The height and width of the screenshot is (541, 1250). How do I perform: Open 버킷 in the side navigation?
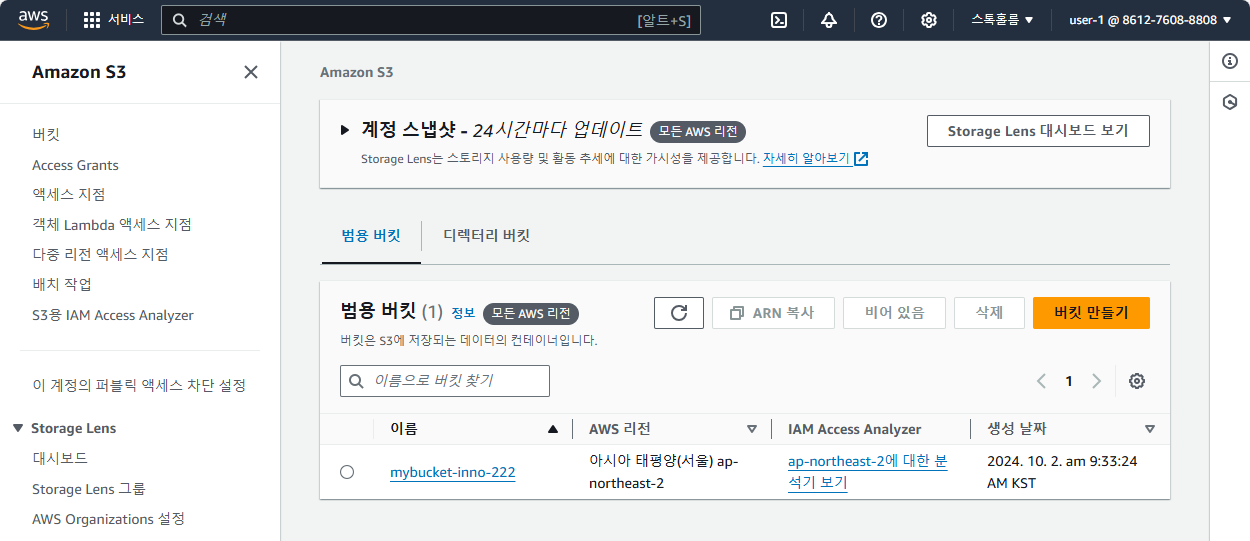click(46, 134)
